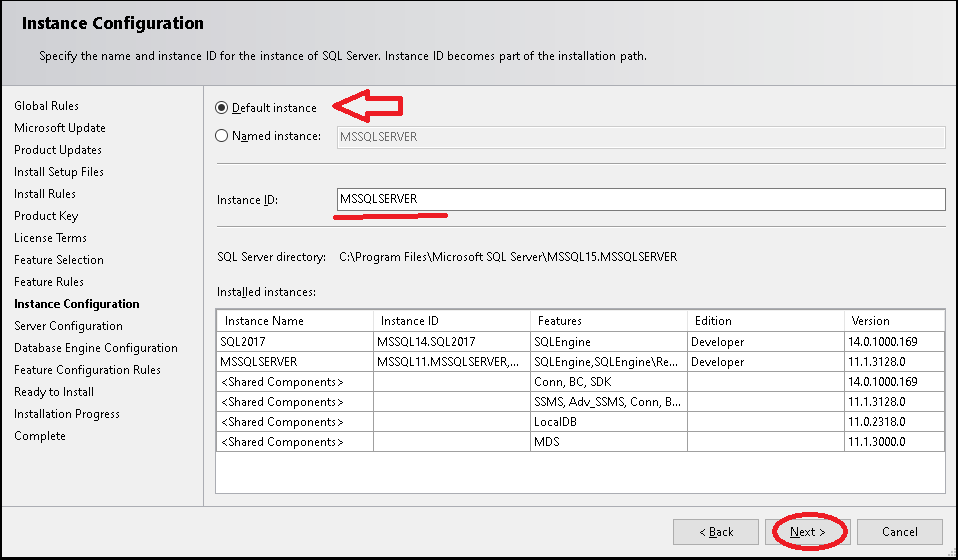Click the SQL Server directory path text
The width and height of the screenshot is (958, 560).
point(508,257)
